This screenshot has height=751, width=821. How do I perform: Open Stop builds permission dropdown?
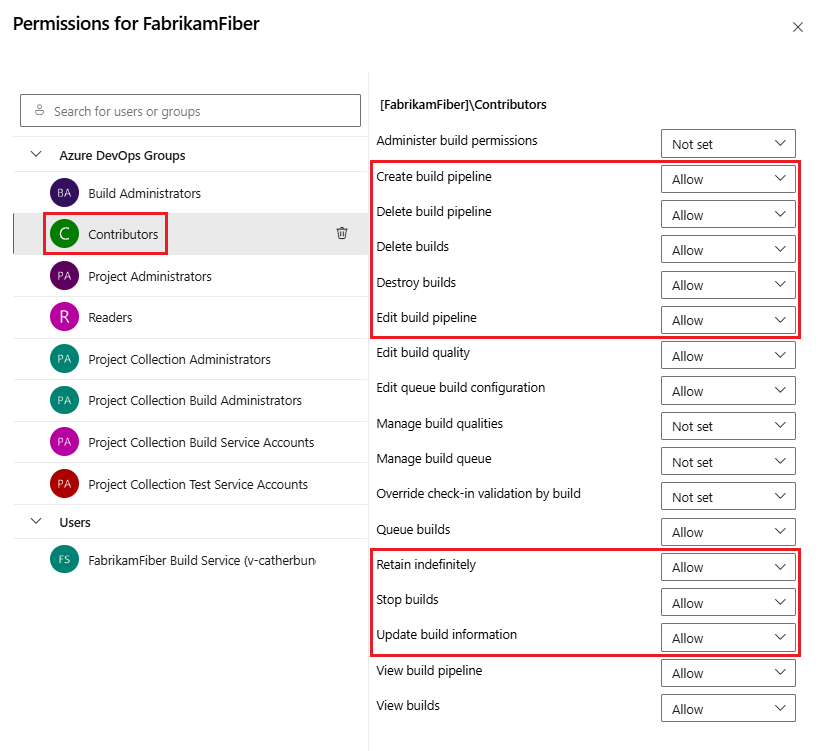(728, 602)
